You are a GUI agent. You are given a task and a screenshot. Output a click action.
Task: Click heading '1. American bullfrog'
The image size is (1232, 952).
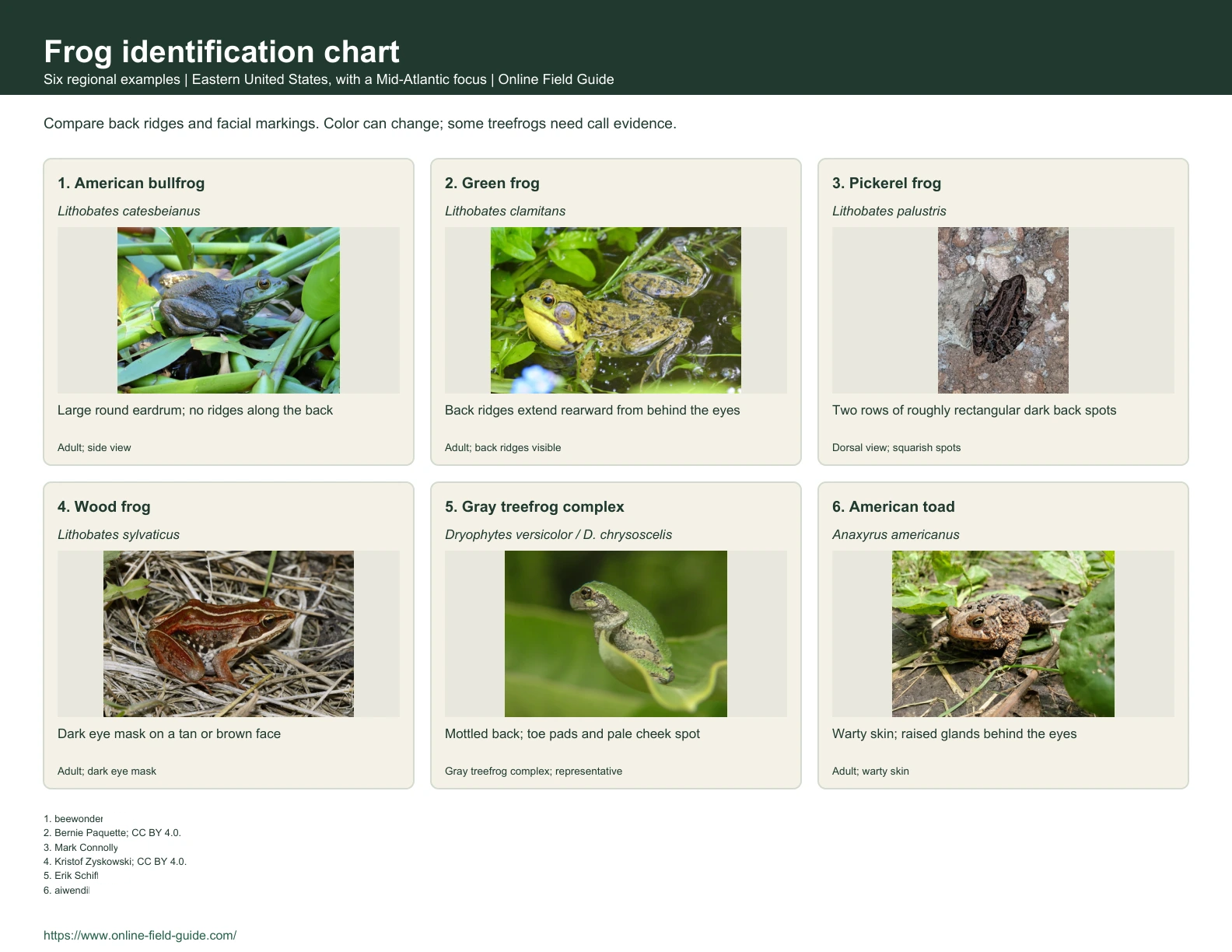pos(131,184)
